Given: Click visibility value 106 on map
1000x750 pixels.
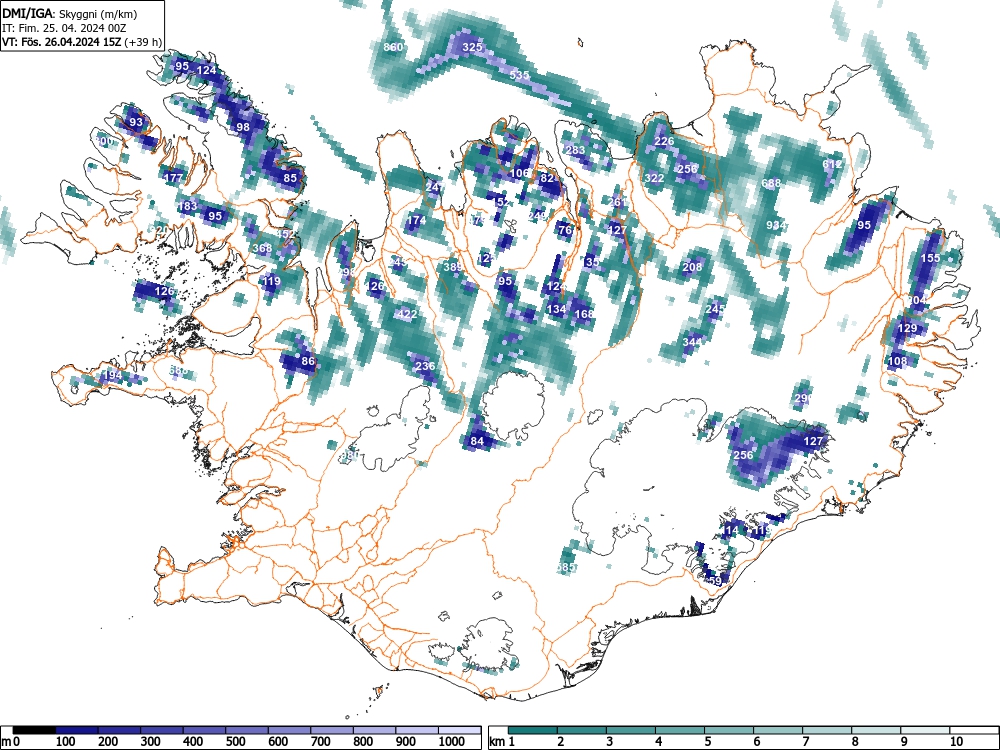Looking at the screenshot, I should (x=519, y=173).
